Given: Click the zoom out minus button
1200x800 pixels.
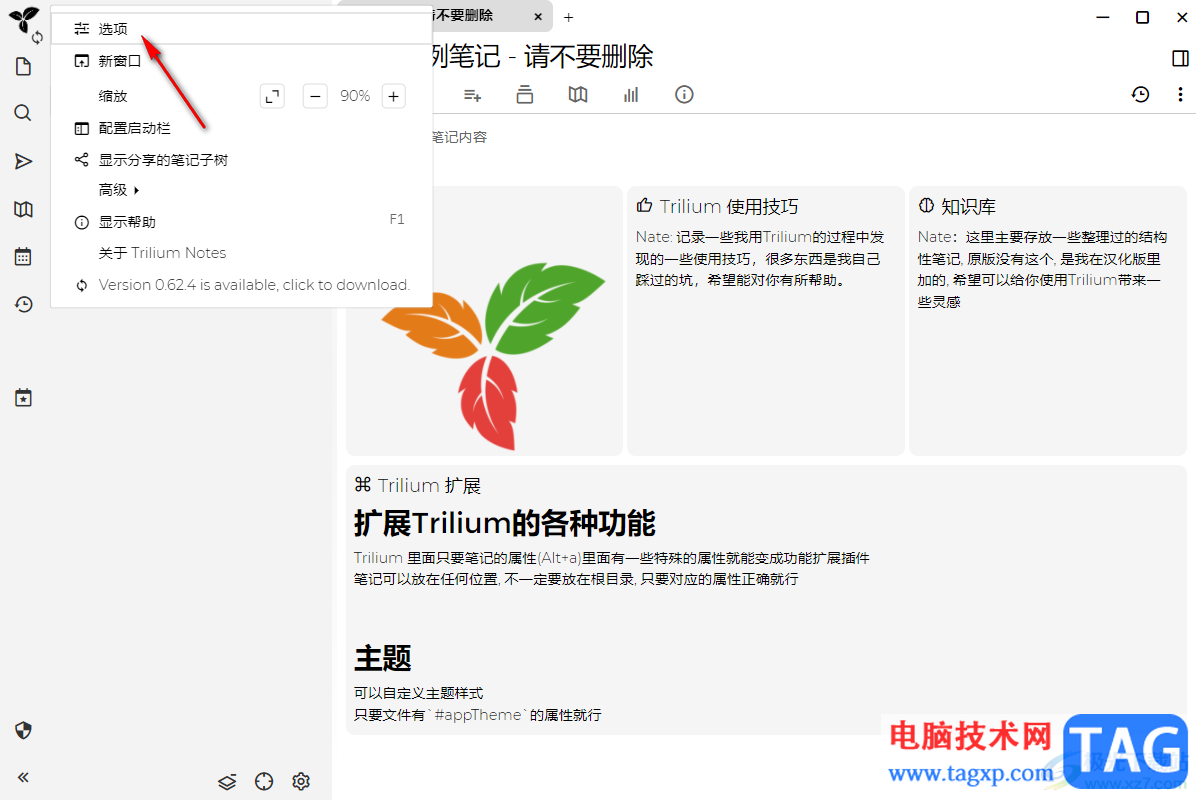Looking at the screenshot, I should pyautogui.click(x=315, y=96).
